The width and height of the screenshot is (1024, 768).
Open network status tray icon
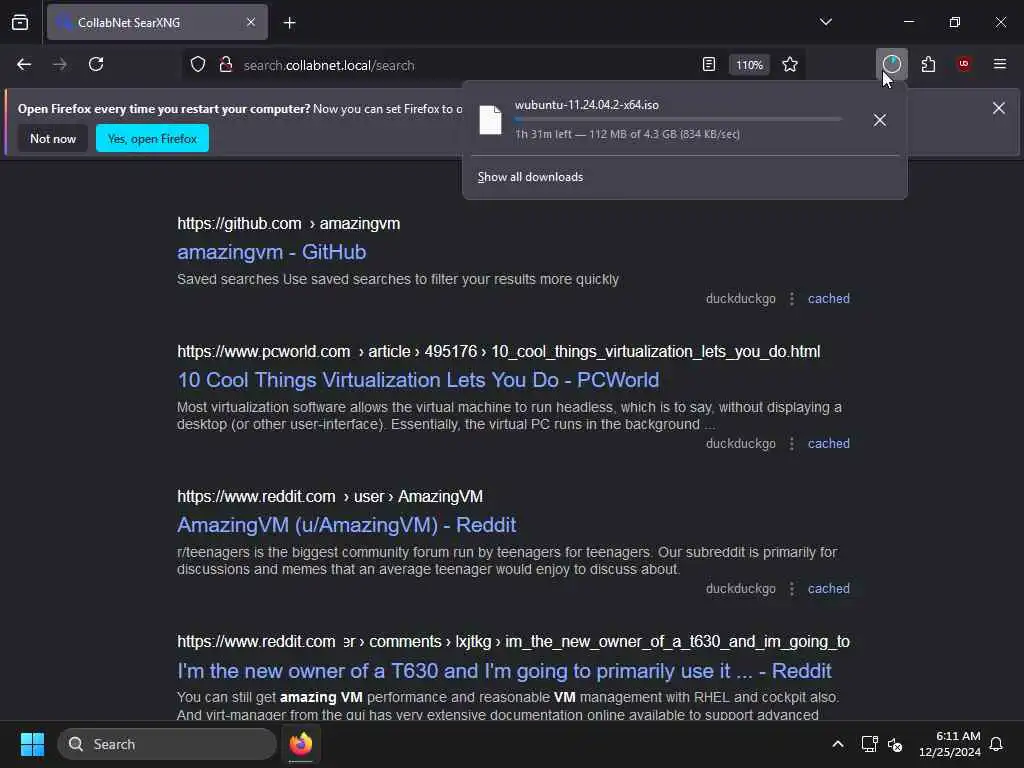(869, 744)
